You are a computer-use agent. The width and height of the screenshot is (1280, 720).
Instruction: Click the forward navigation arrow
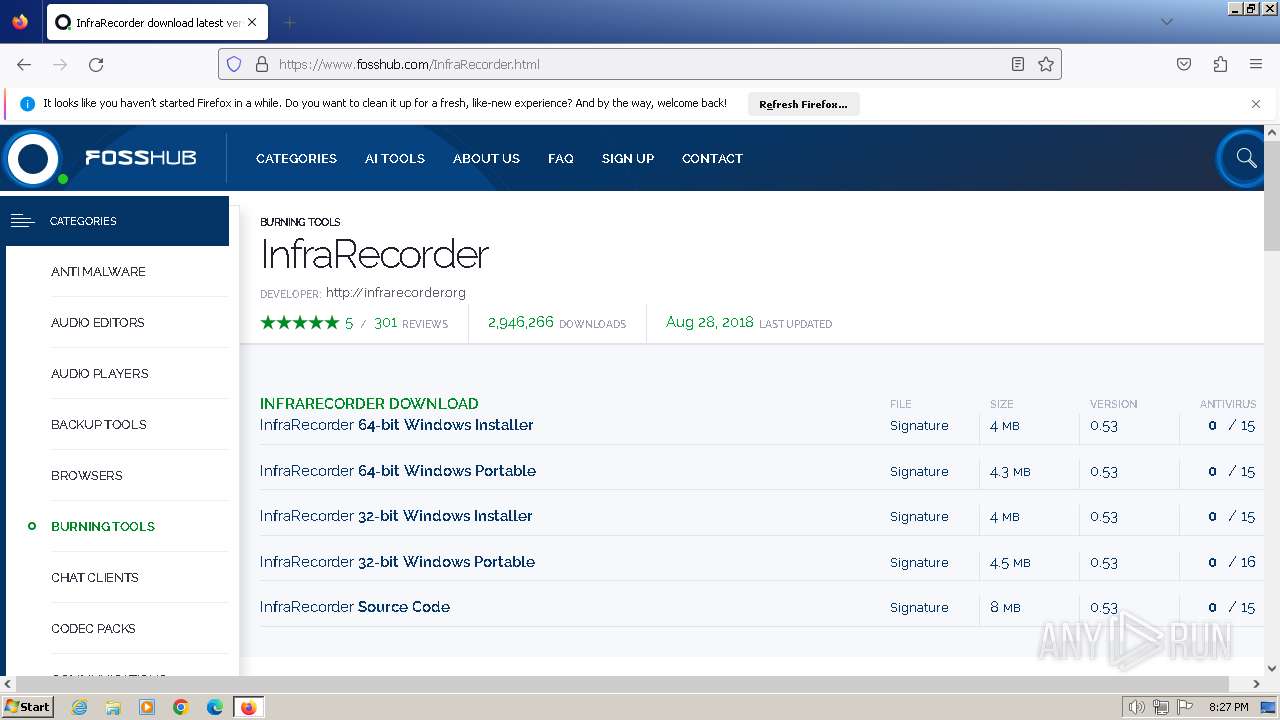click(x=60, y=64)
